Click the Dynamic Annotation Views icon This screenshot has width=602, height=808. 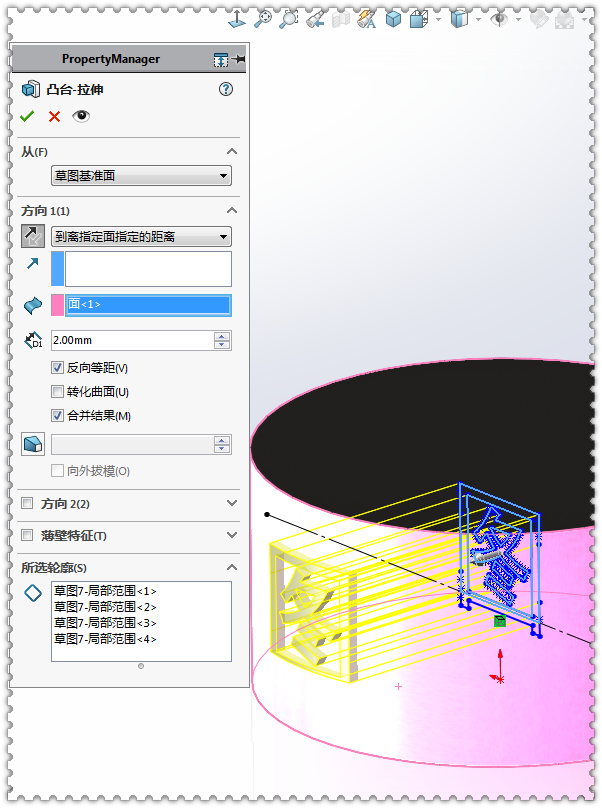coord(367,20)
